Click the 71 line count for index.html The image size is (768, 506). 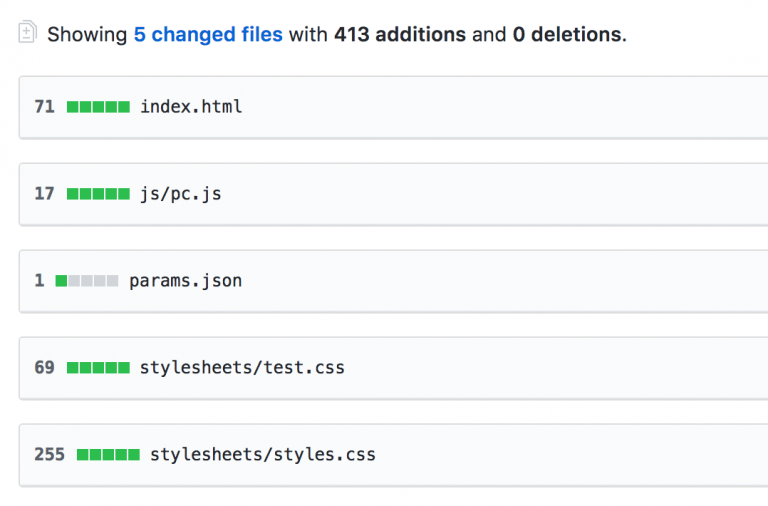click(44, 106)
